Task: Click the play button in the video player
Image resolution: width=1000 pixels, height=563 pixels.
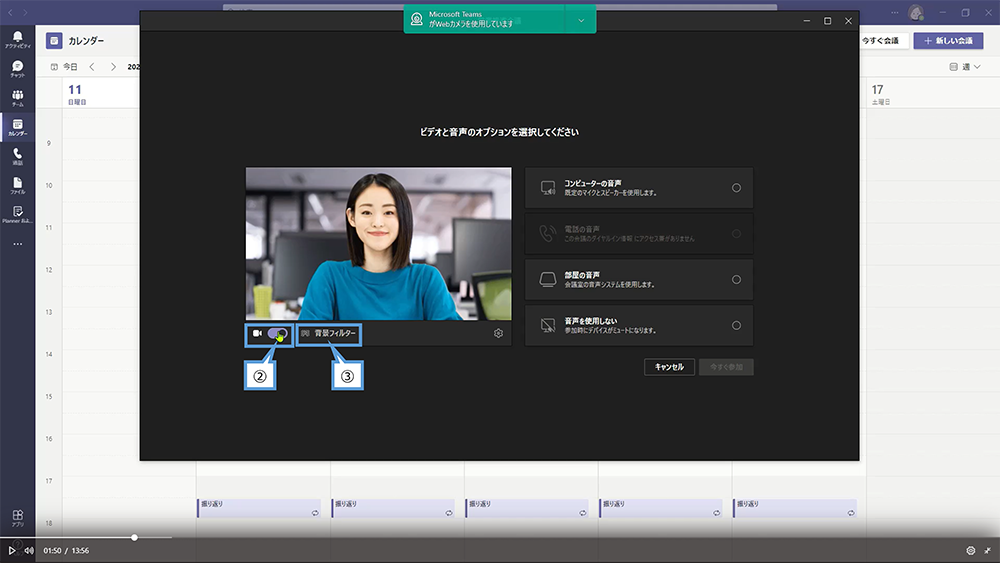Action: (x=11, y=550)
